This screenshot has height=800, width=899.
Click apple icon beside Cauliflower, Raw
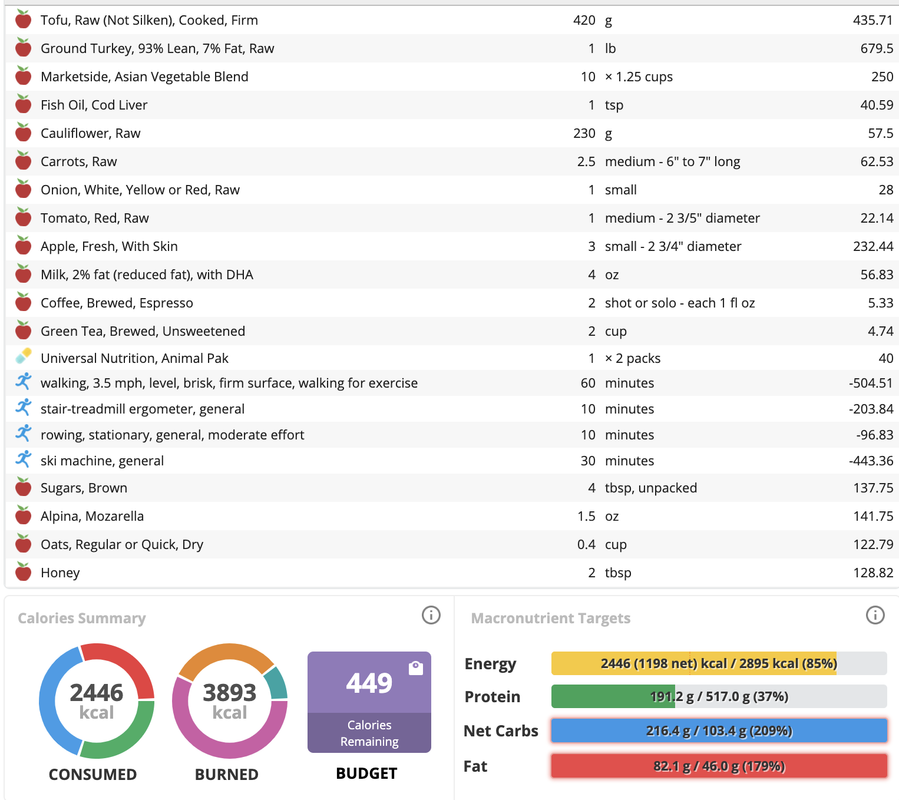23,132
